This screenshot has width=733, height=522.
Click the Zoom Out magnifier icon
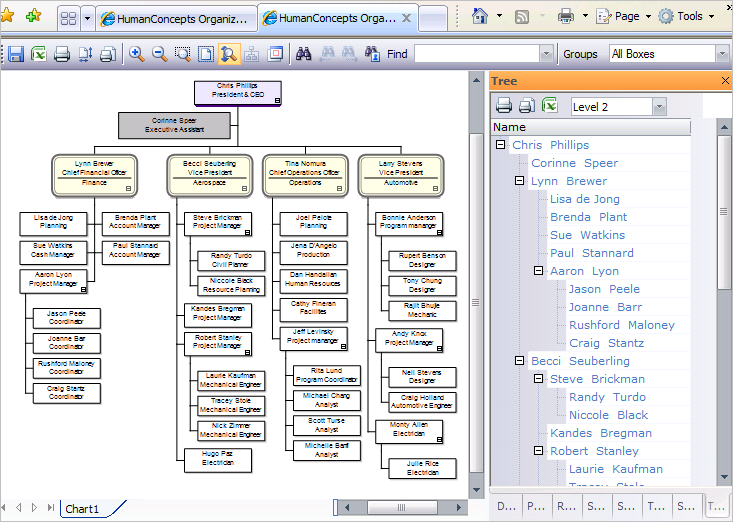click(x=159, y=54)
